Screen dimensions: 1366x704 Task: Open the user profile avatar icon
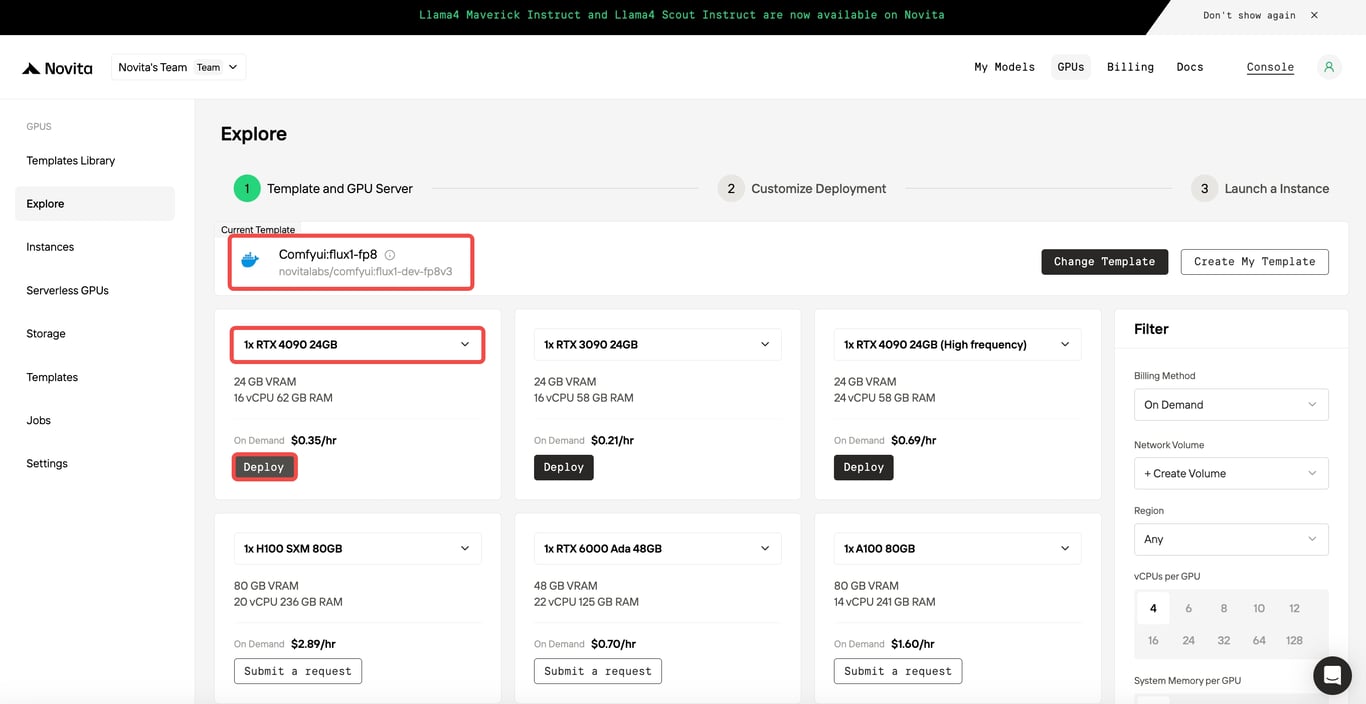pos(1329,67)
